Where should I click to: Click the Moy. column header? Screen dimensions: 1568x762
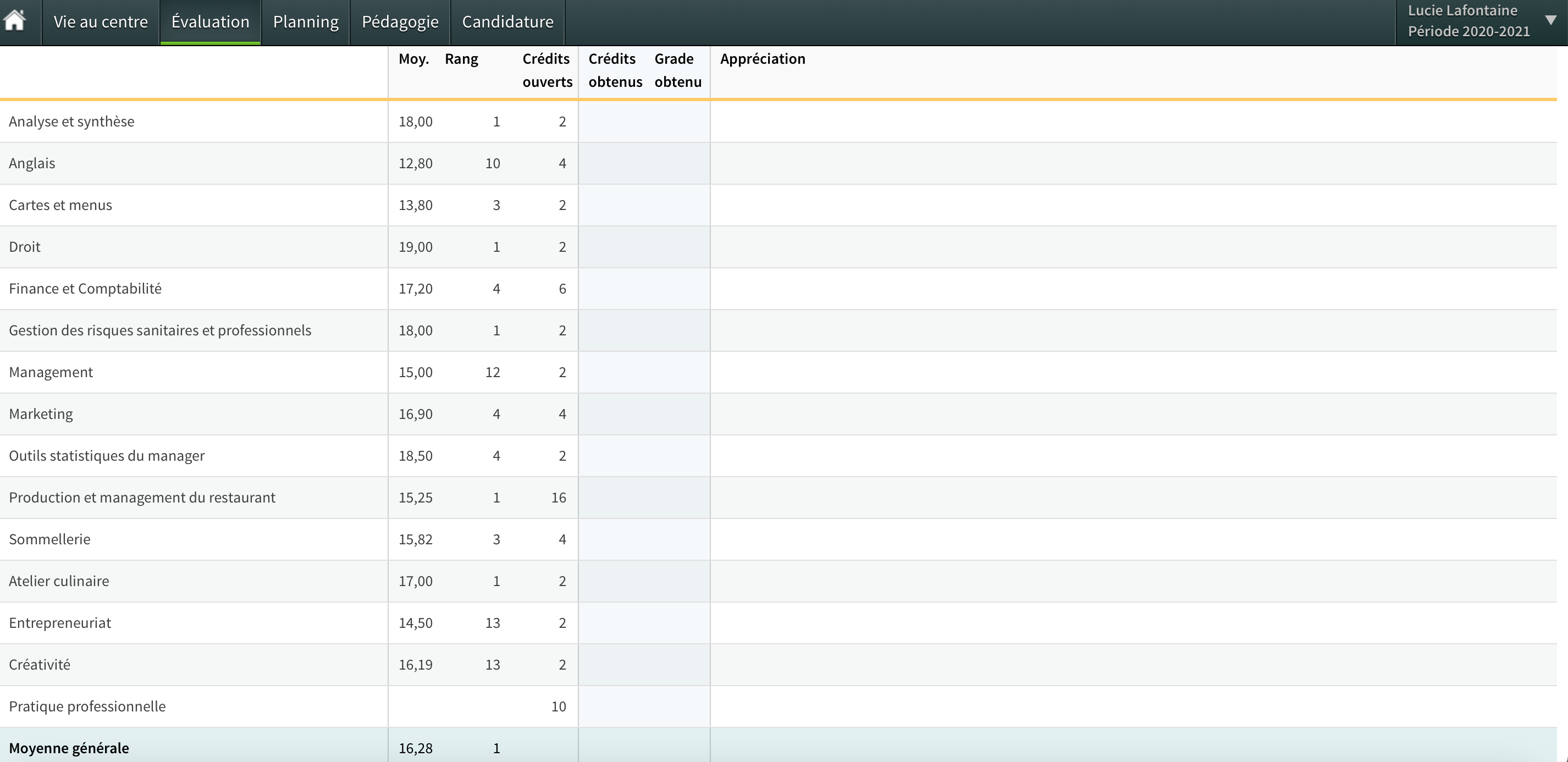click(413, 59)
